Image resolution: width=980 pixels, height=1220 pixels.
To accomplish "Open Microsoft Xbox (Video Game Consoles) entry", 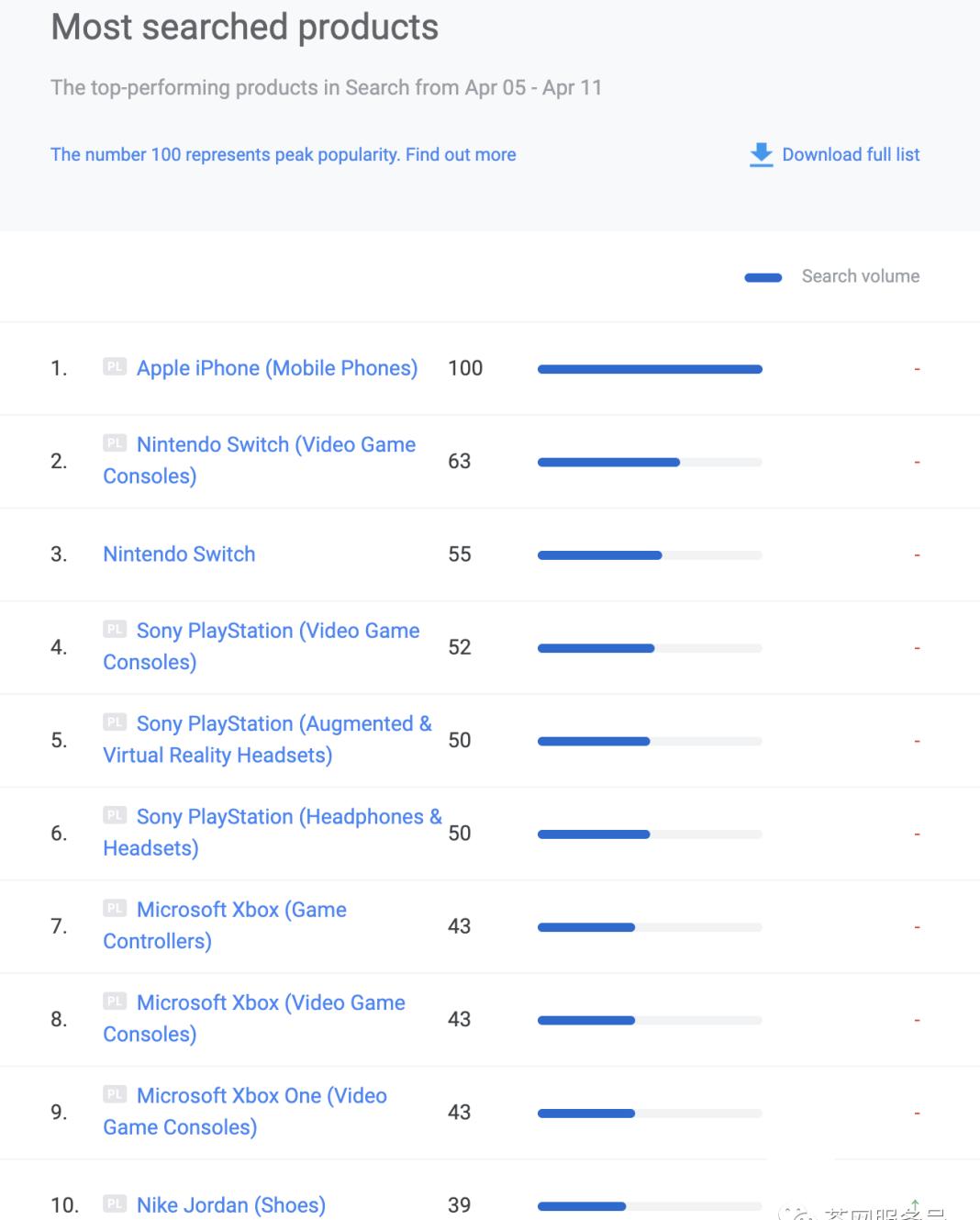I will click(270, 1003).
